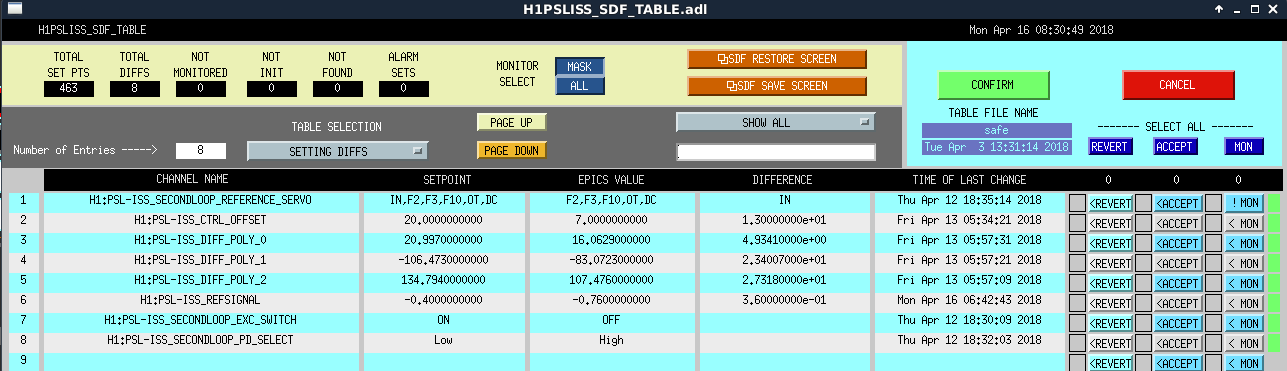Viewport: 1287px width, 371px height.
Task: Revert H1:PSL-ISS_CTRL_OFFSET row
Action: point(1110,222)
